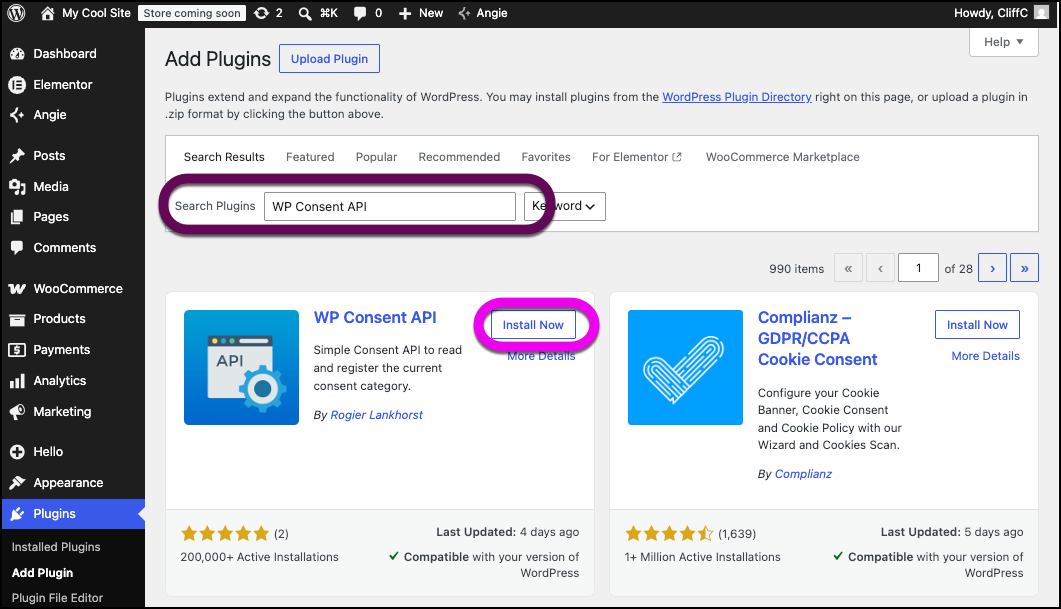The width and height of the screenshot is (1061, 609).
Task: Jump to last page of results
Action: coord(1024,268)
